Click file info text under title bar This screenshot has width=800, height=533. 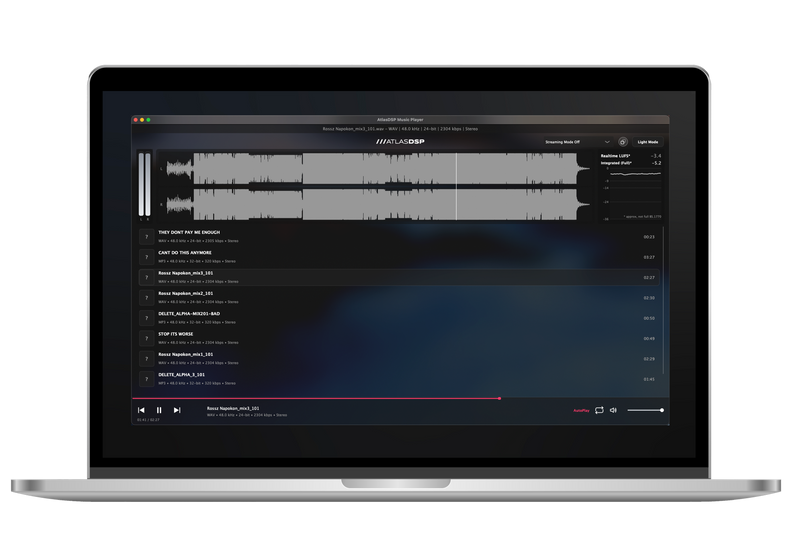point(400,129)
